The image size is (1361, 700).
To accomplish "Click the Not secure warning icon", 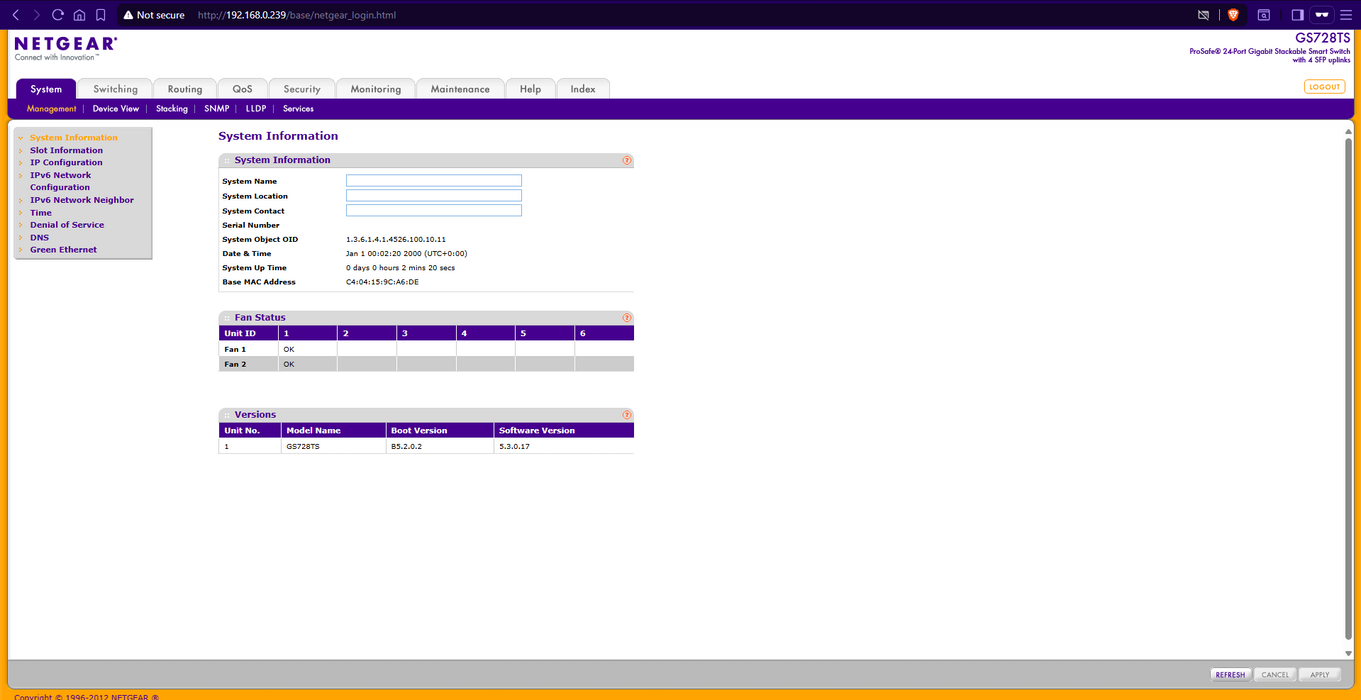I will [128, 15].
